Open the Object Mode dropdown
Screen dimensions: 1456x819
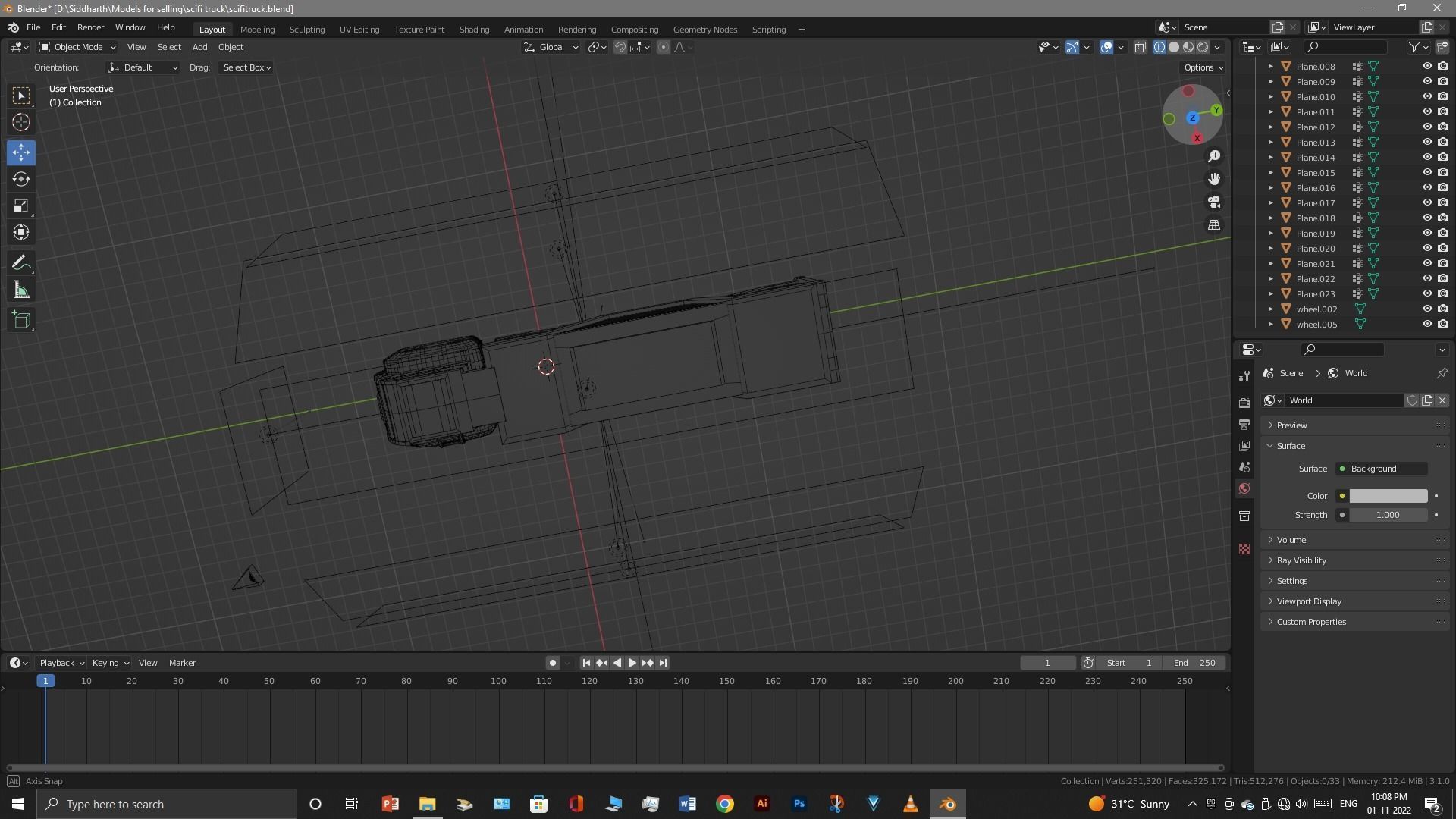[x=77, y=47]
